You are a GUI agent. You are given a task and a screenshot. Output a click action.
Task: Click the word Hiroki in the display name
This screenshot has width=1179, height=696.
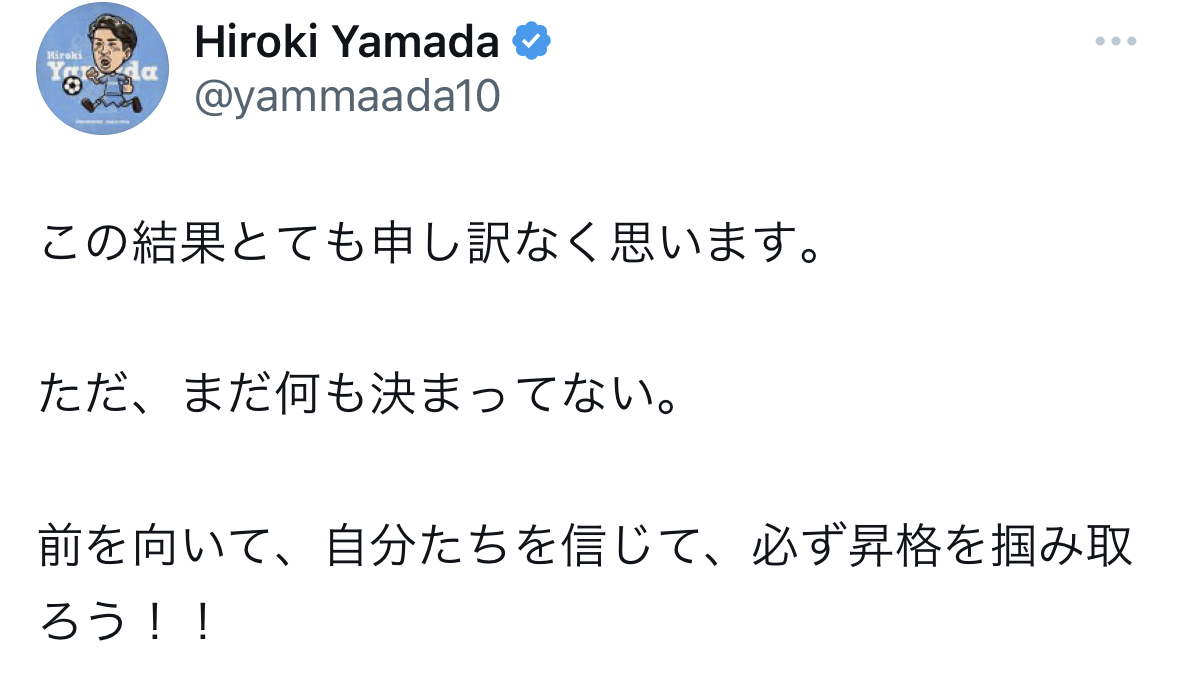256,41
